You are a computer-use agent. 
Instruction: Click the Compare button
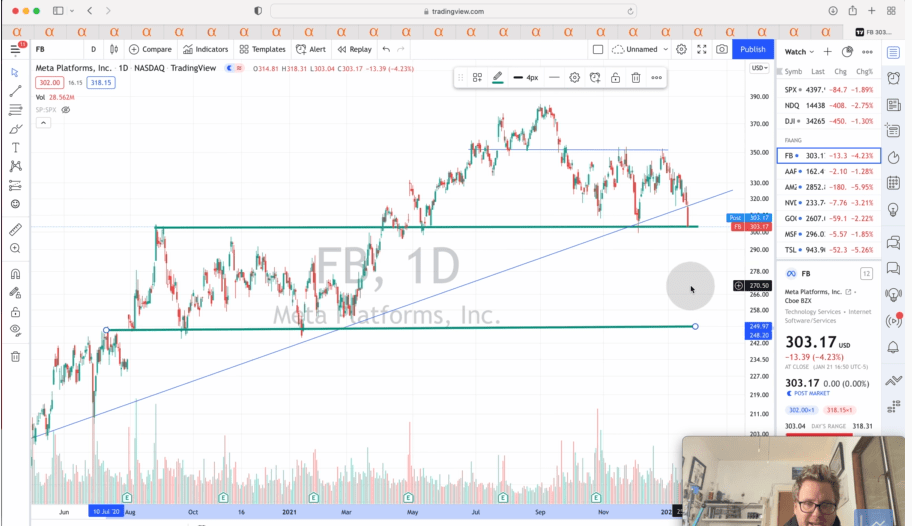pos(150,49)
